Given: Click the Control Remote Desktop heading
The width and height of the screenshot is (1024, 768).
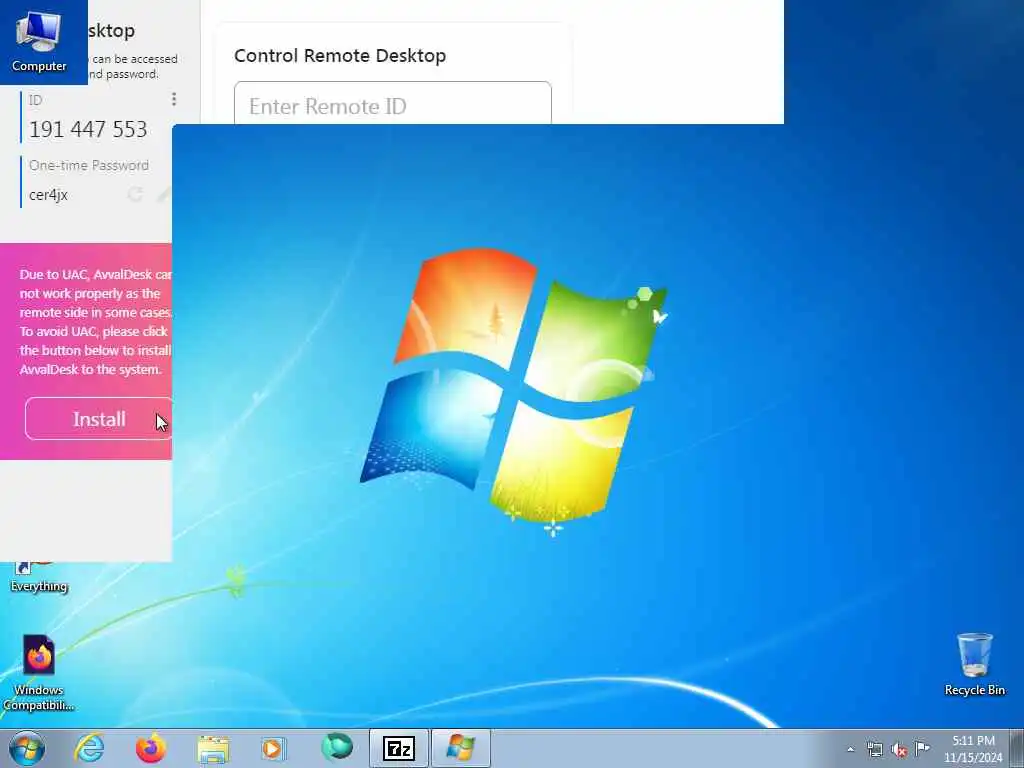Looking at the screenshot, I should pos(340,56).
